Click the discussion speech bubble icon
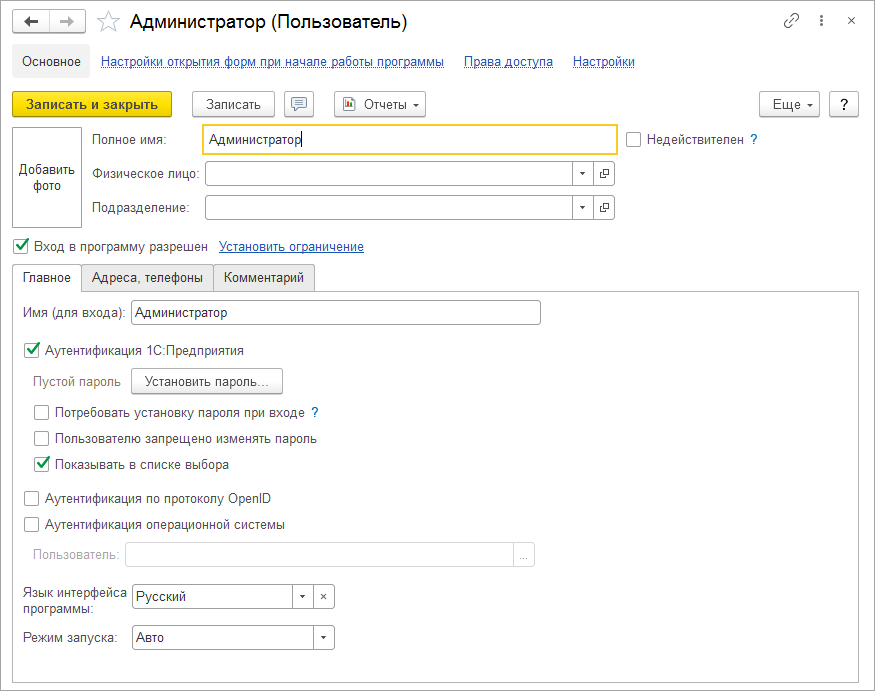 tap(299, 104)
